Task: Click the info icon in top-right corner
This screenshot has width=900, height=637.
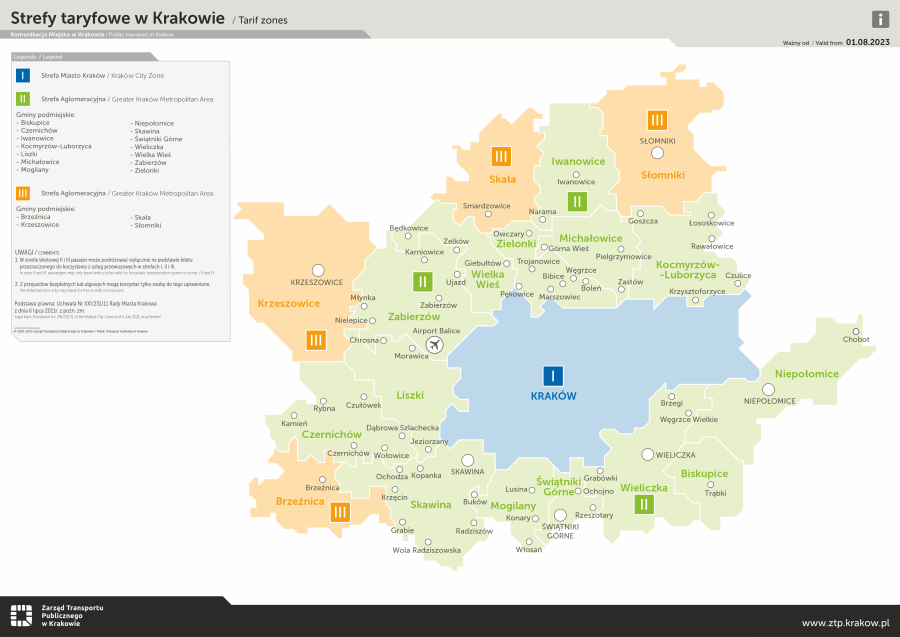Action: (880, 19)
